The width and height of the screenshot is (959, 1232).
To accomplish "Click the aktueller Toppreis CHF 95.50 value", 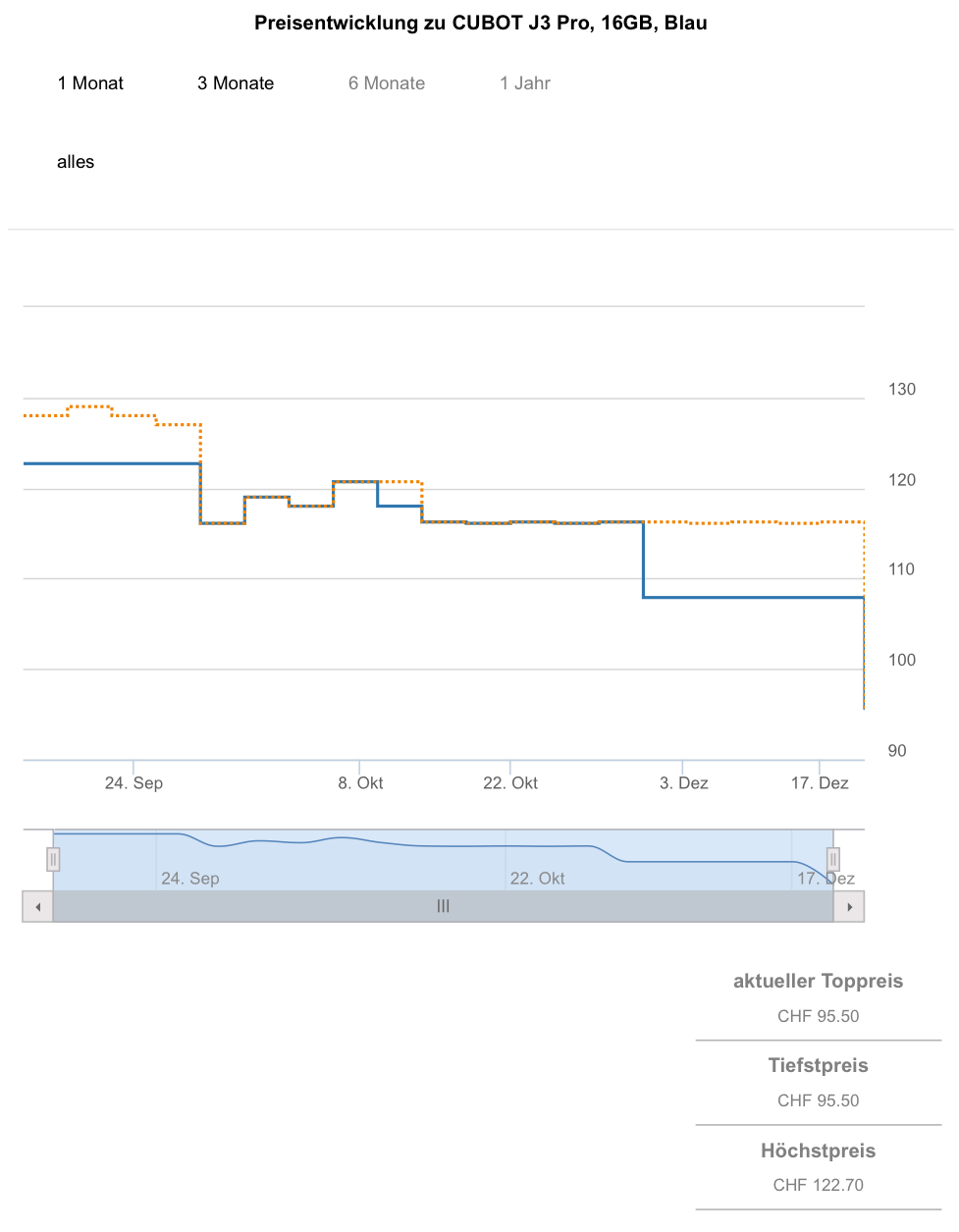I will [818, 1017].
